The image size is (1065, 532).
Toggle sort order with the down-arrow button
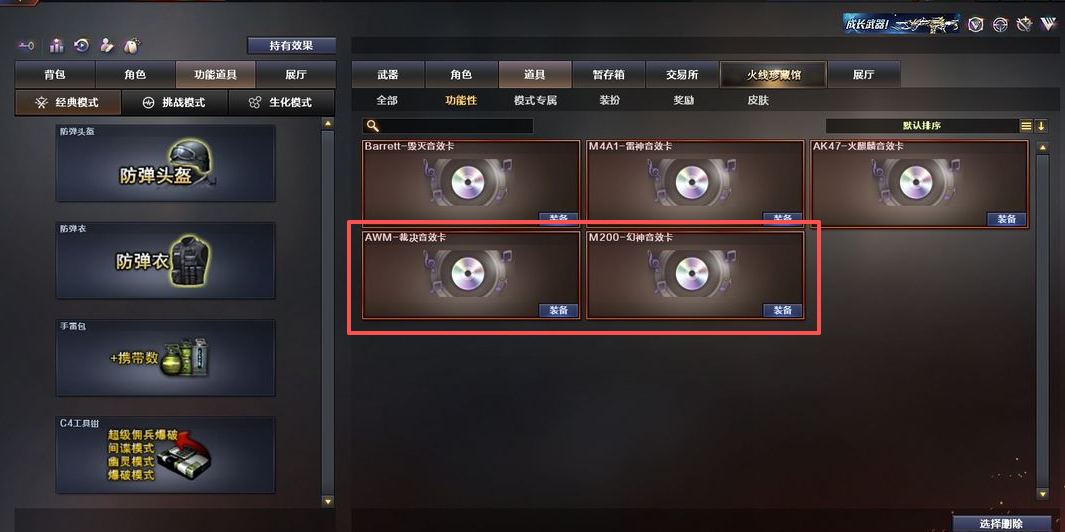(1041, 126)
